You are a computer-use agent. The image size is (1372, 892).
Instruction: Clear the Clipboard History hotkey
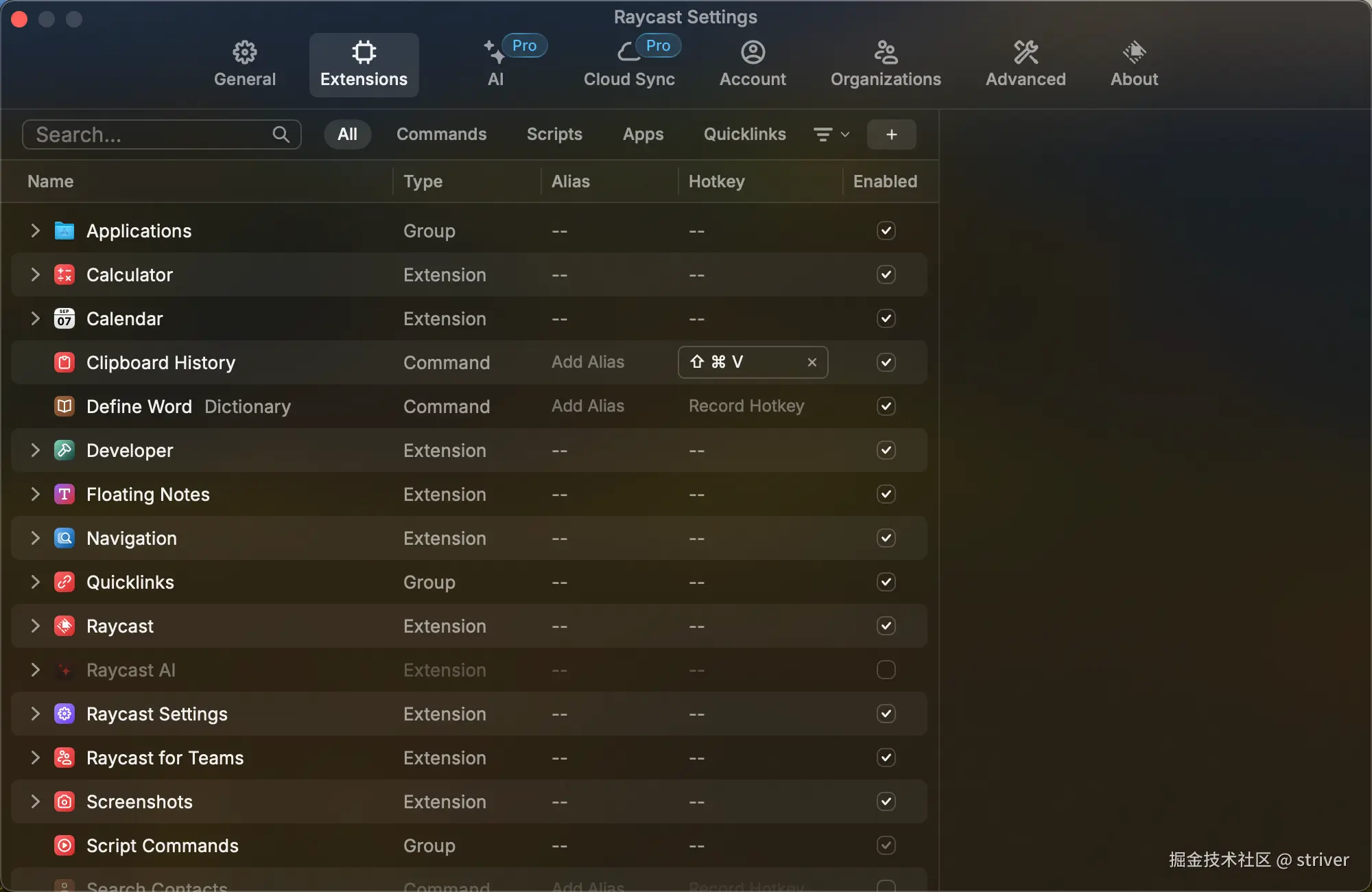(x=812, y=362)
